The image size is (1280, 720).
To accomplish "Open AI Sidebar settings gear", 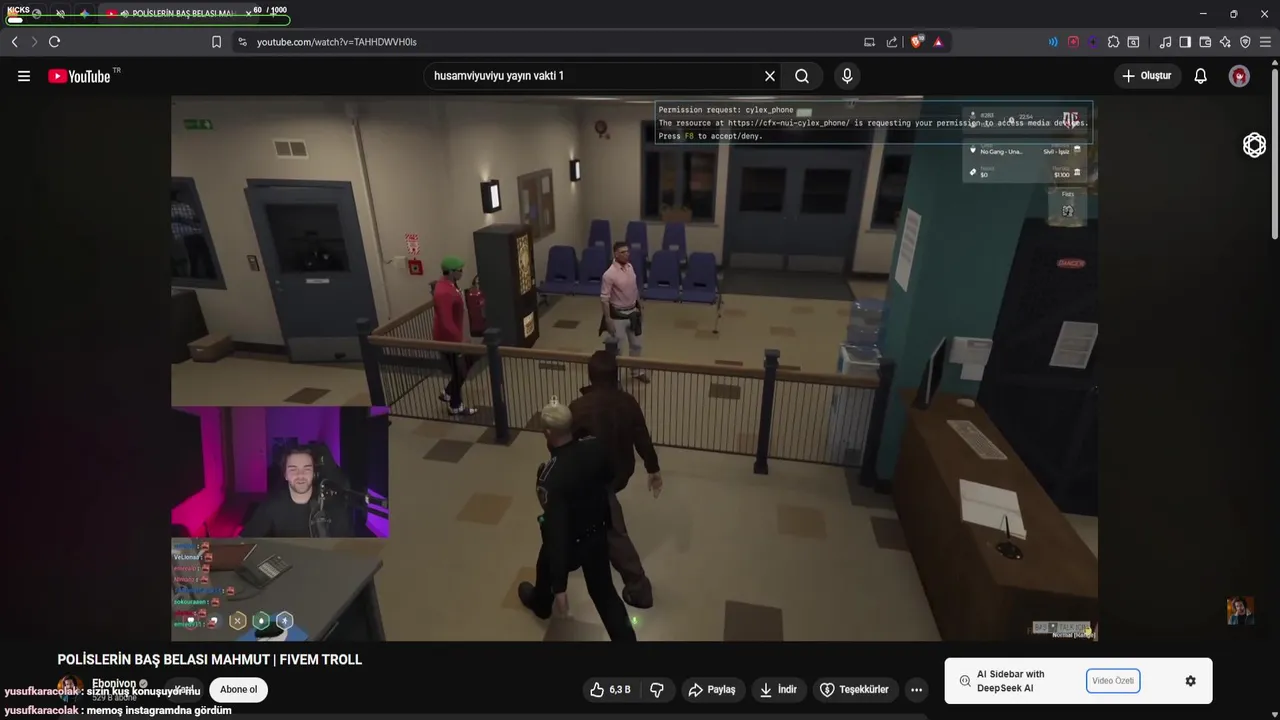I will tap(1190, 681).
